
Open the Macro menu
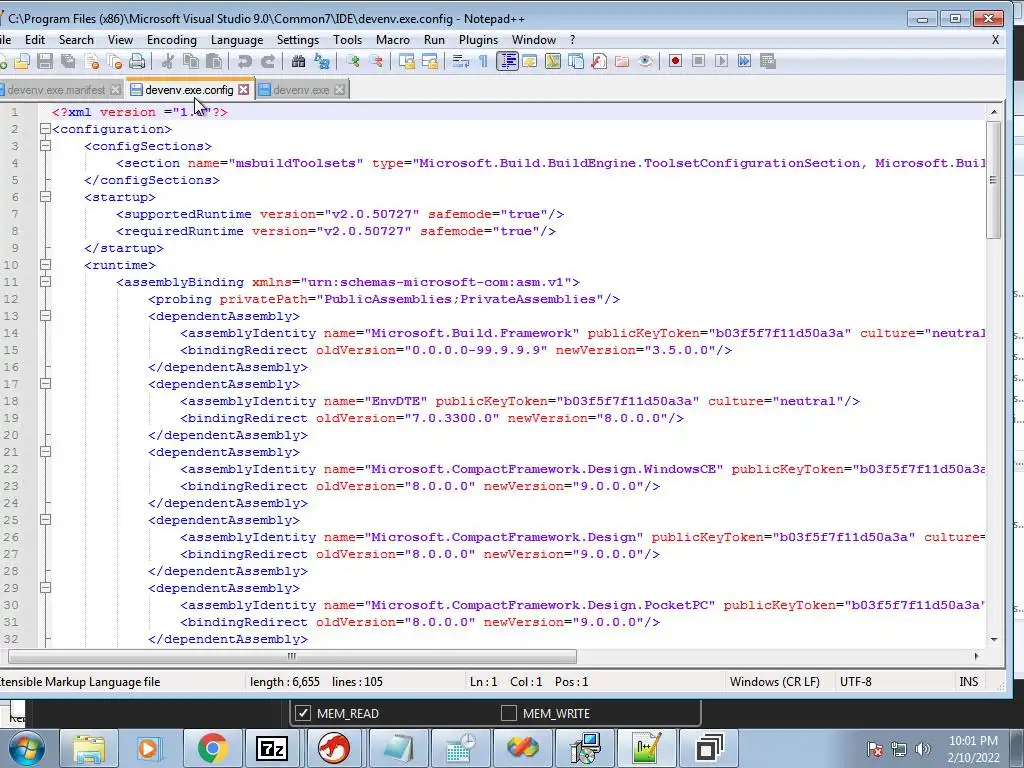pyautogui.click(x=392, y=40)
